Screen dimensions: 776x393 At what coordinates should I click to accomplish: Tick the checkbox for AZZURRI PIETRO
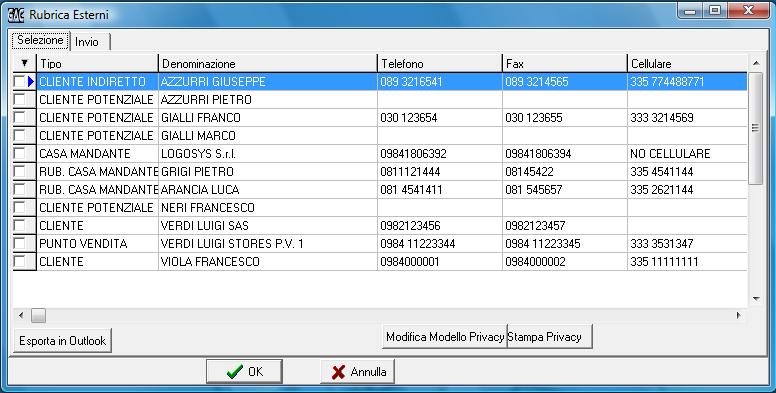tap(19, 99)
